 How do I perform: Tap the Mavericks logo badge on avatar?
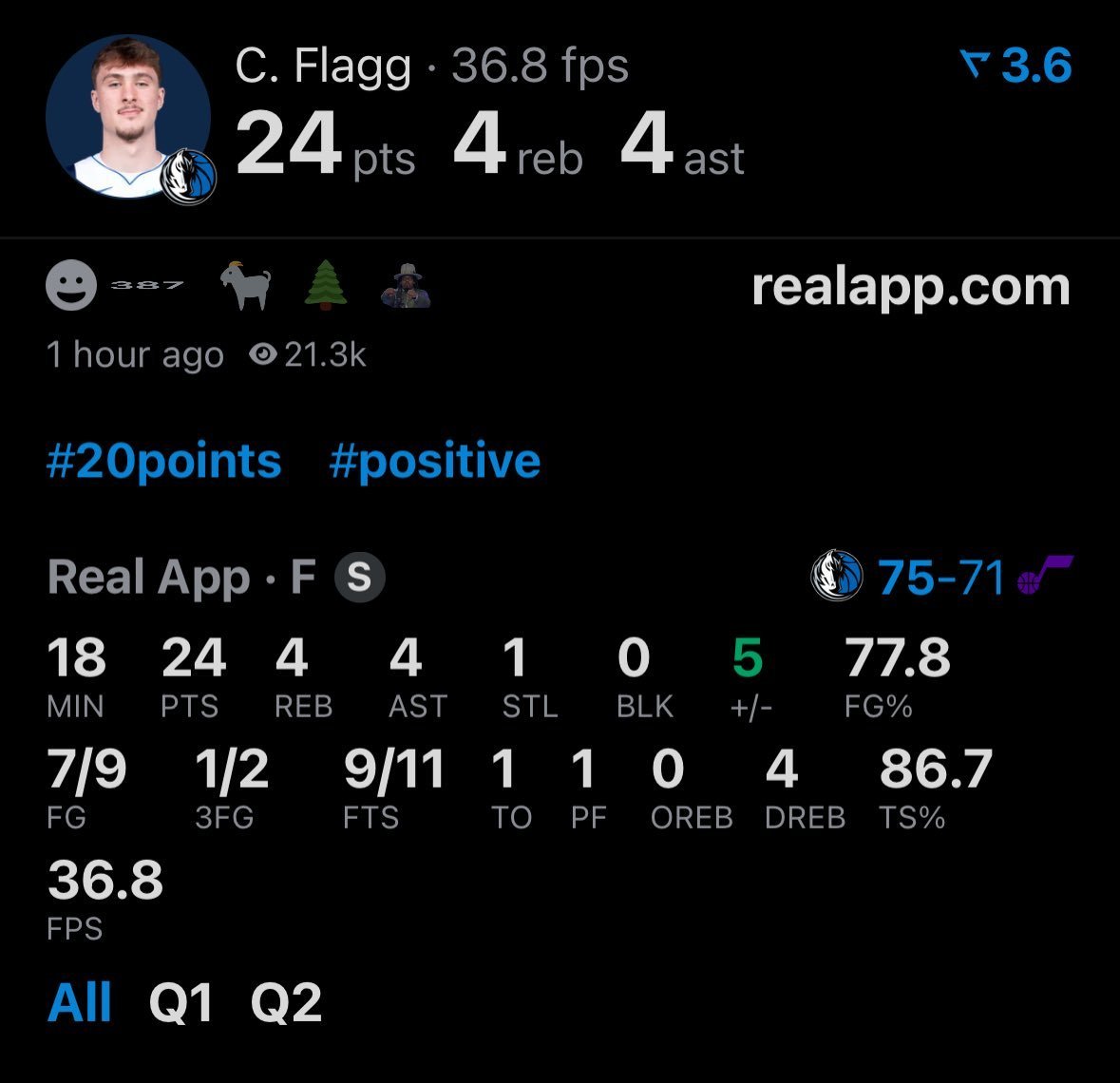point(189,176)
